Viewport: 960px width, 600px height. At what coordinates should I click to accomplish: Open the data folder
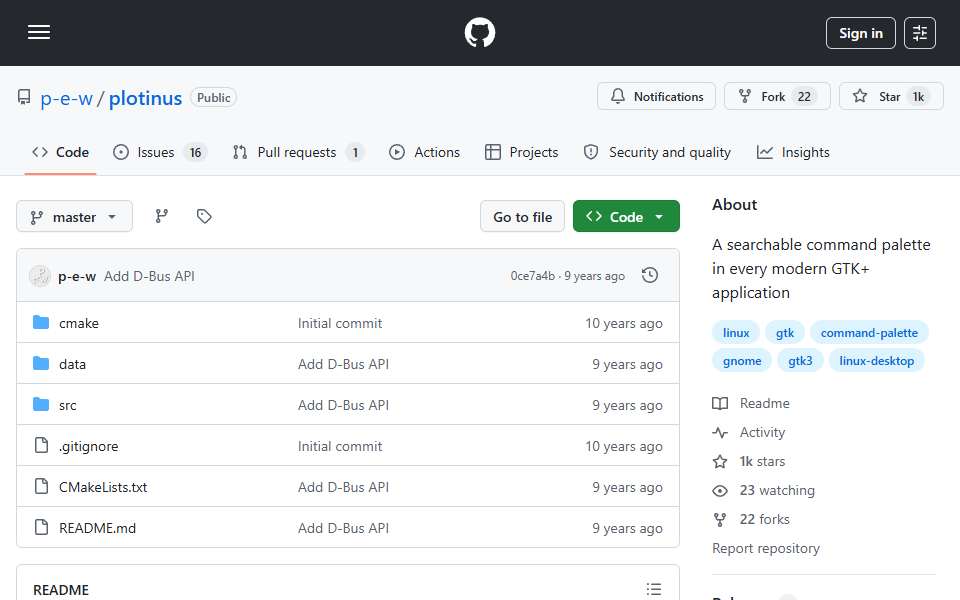(x=72, y=364)
